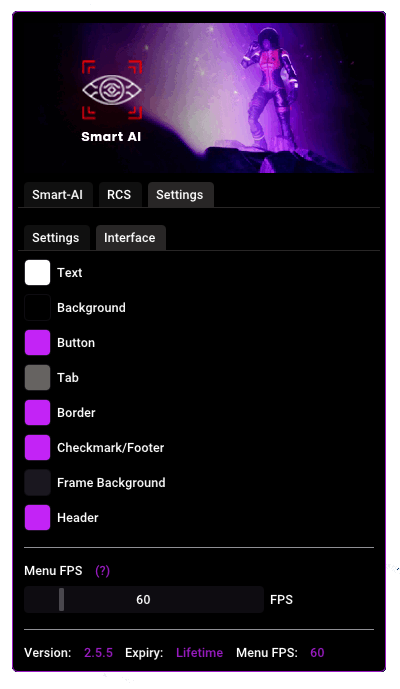Image resolution: width=400 pixels, height=689 pixels.
Task: Open the white Text color swatch
Action: (x=37, y=272)
